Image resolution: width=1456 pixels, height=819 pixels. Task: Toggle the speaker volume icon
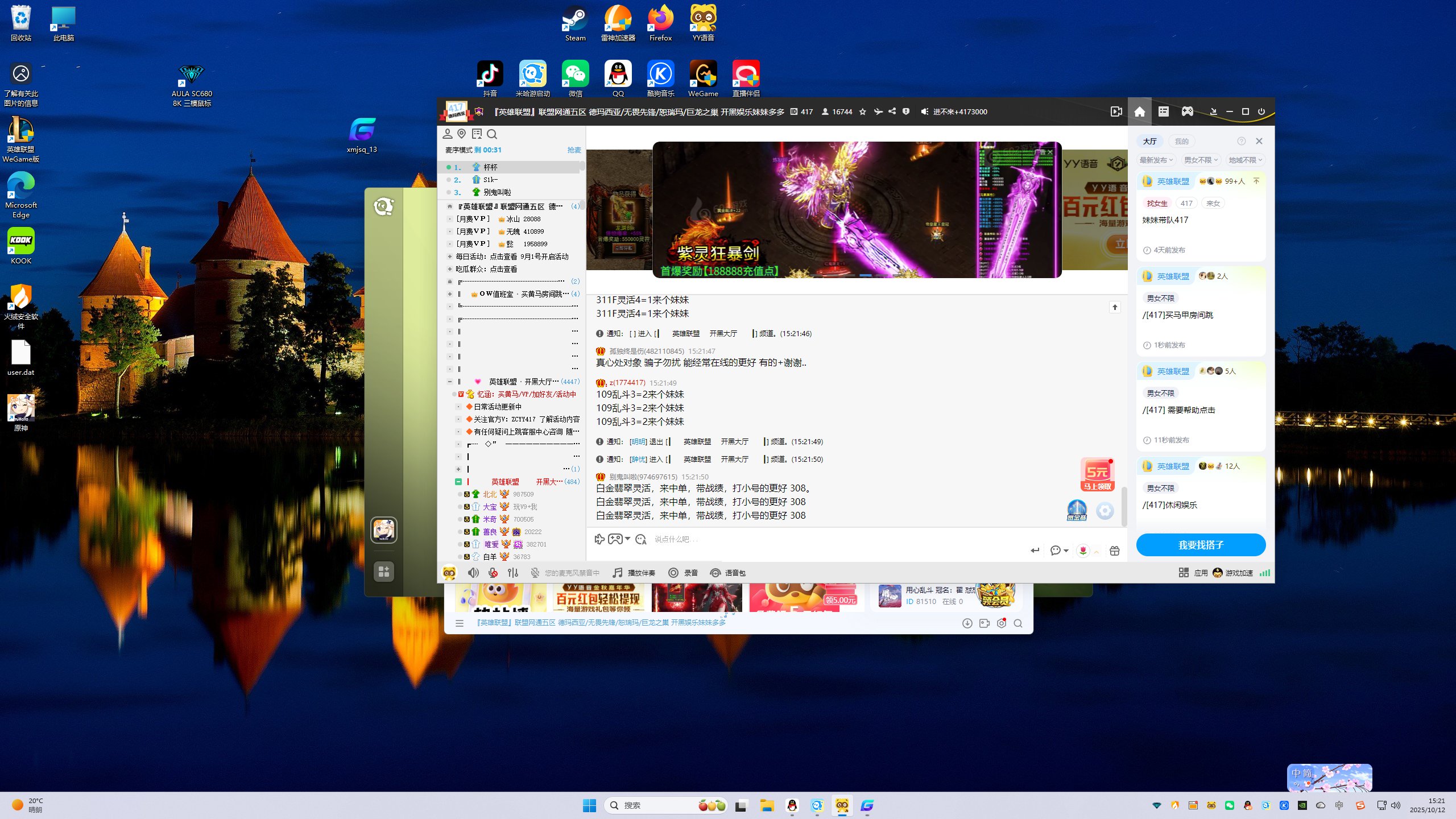click(x=473, y=573)
